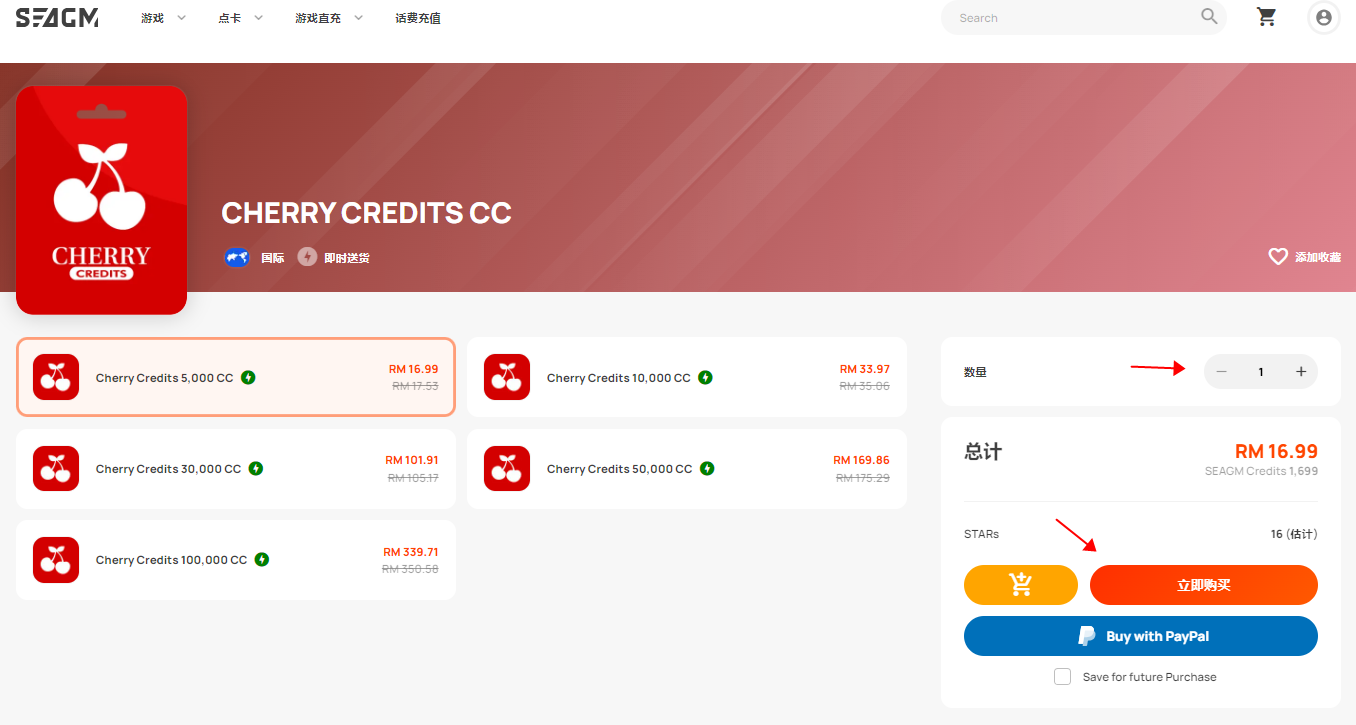Click the 添加收藏 add to favorites link

[x=1318, y=257]
